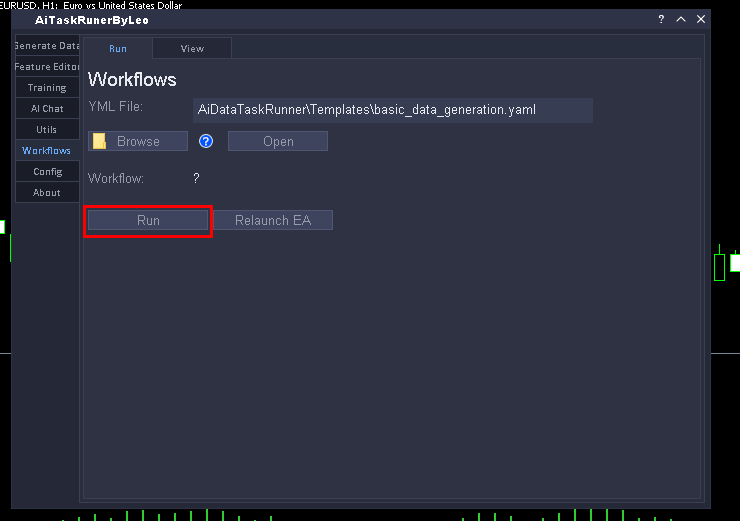Screen dimensions: 740x521
Task: Show the About section
Action: pyautogui.click(x=47, y=193)
